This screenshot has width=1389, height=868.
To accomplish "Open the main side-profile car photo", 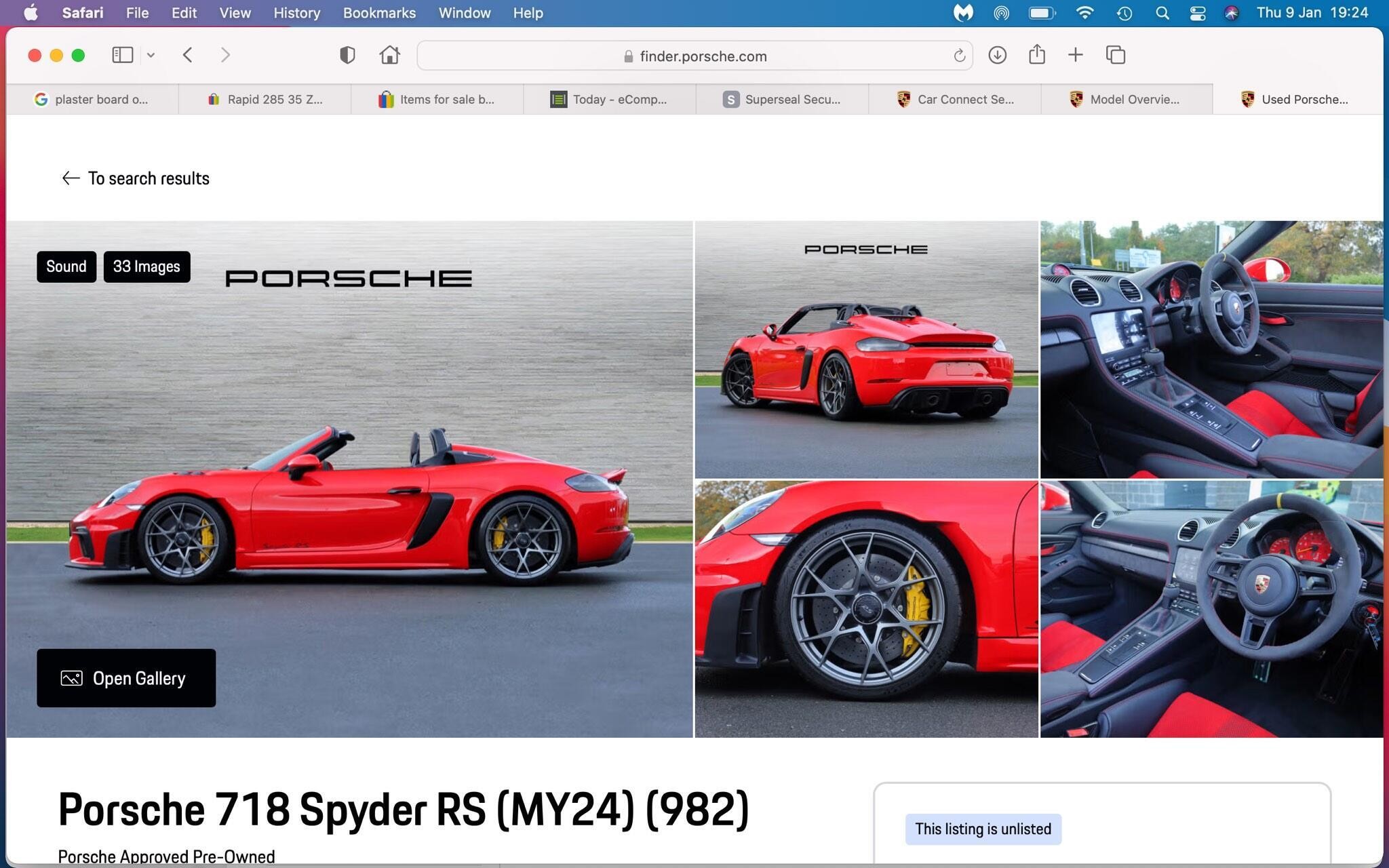I will coord(350,479).
